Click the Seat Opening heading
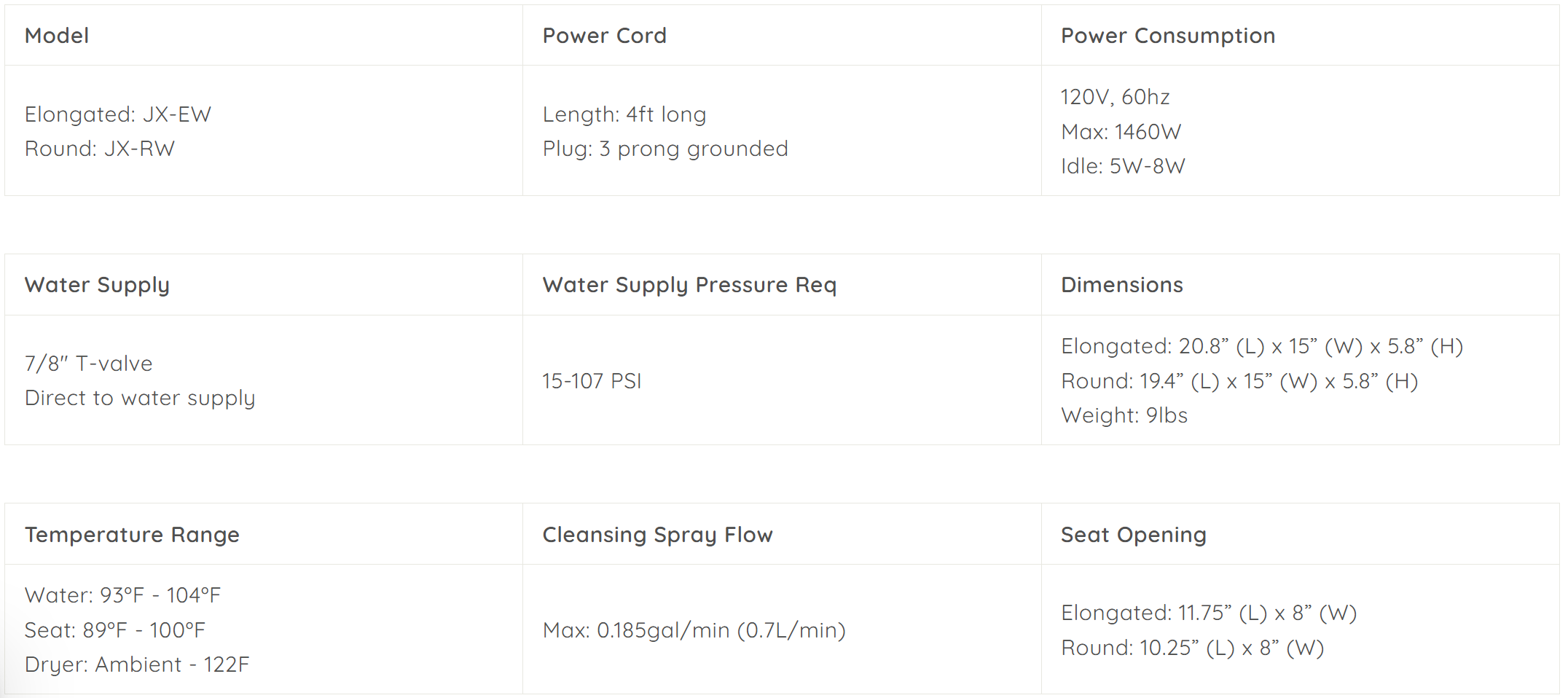The width and height of the screenshot is (1568, 698). 1133,535
